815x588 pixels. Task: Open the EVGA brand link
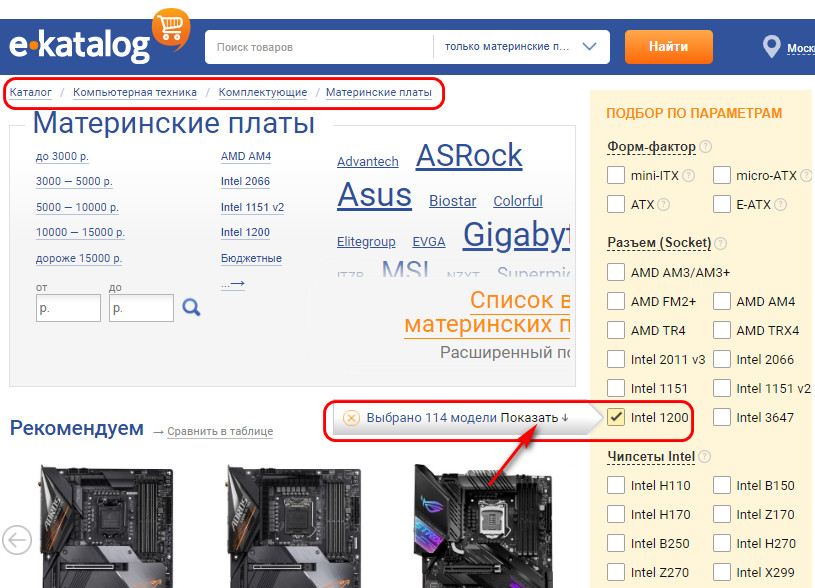(x=429, y=242)
